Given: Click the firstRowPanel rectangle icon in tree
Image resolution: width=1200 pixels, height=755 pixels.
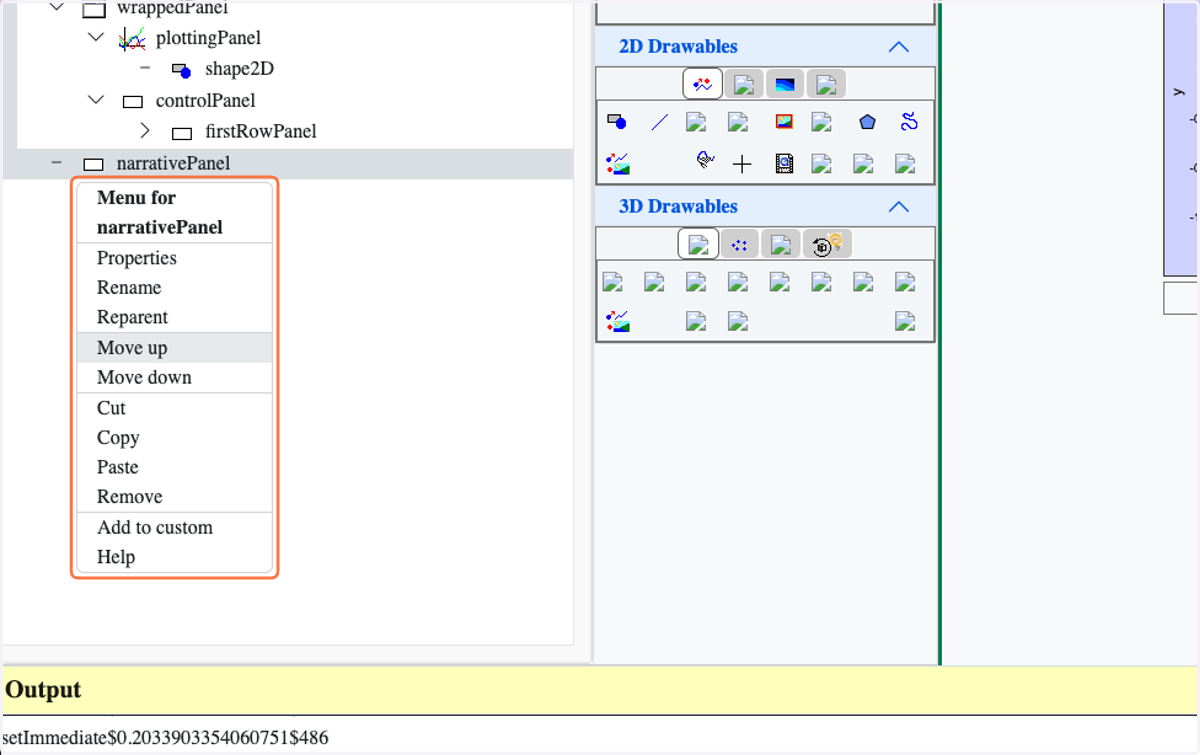Looking at the screenshot, I should (x=181, y=132).
